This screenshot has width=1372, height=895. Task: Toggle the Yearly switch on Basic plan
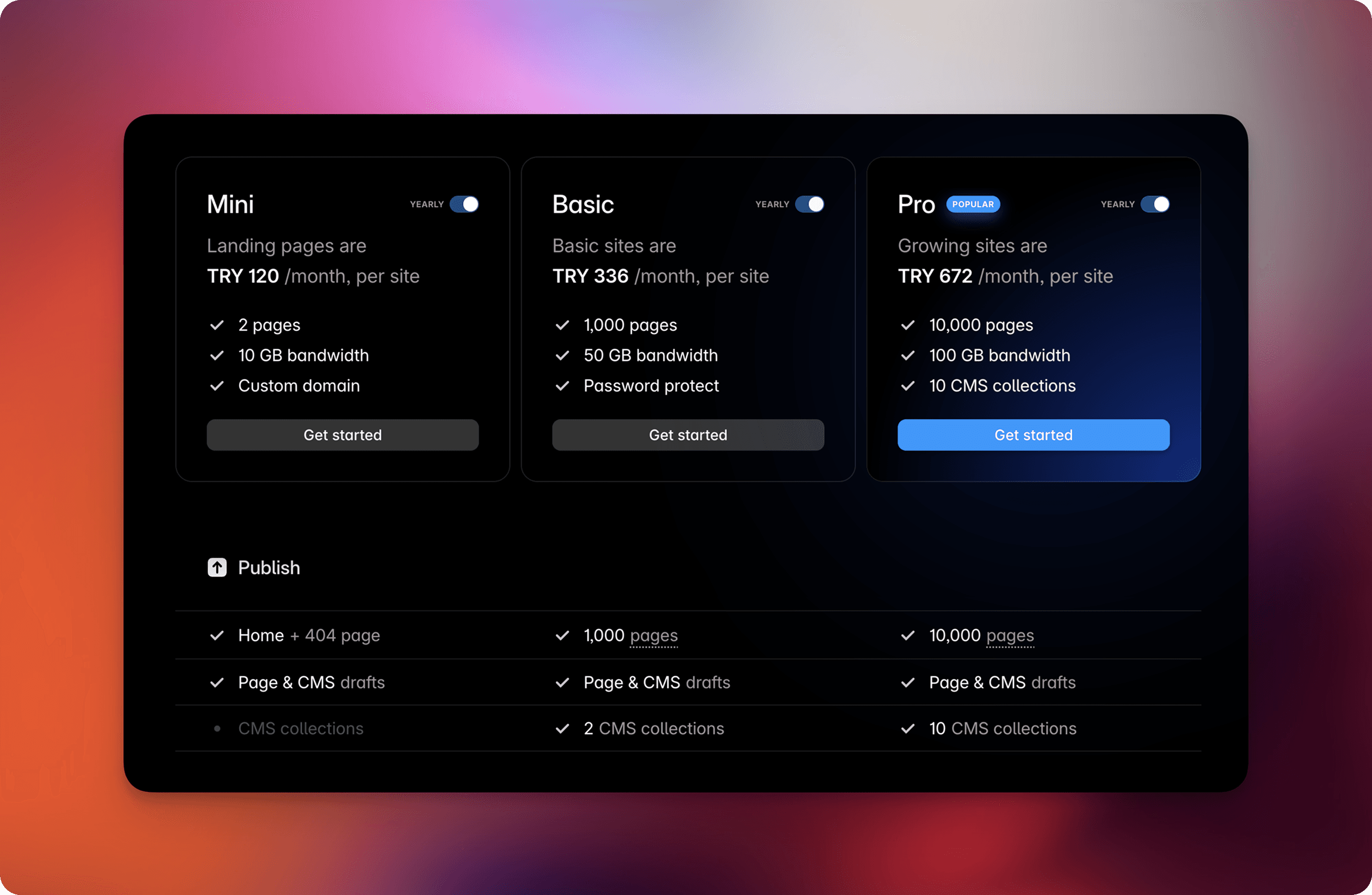809,204
